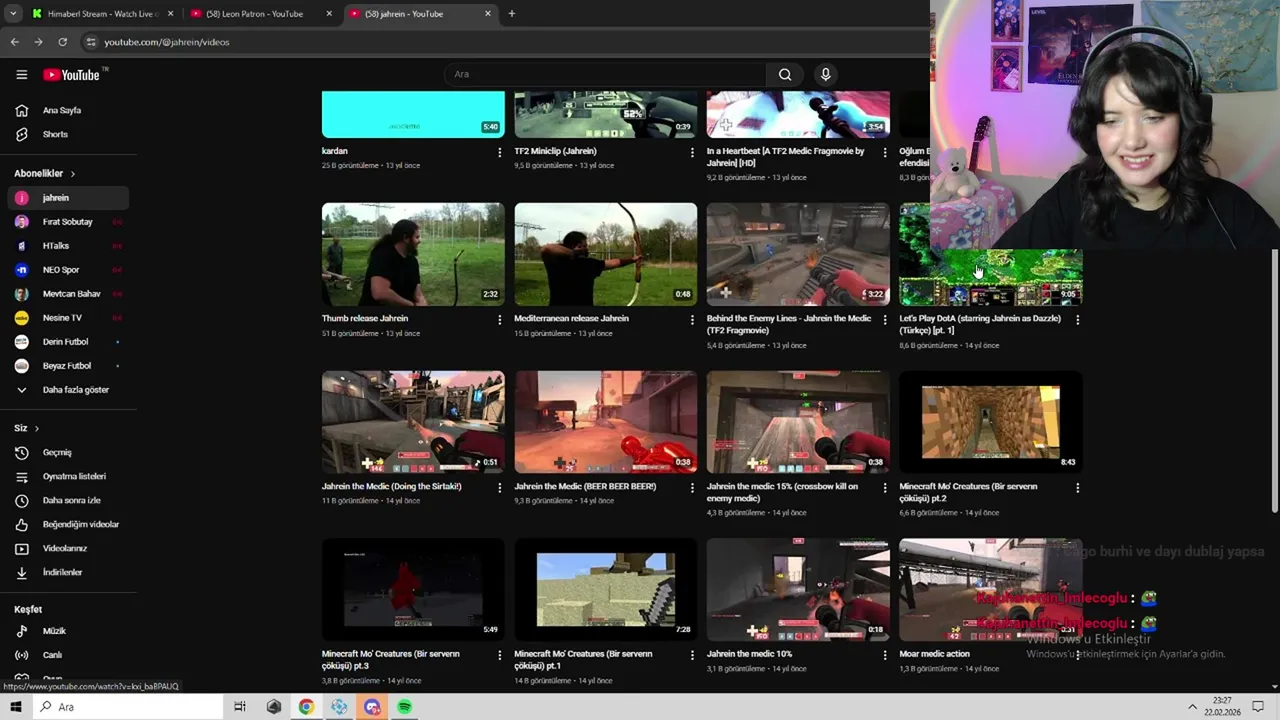This screenshot has height=720, width=1280.
Task: Open Videolarınız in sidebar
Action: click(68, 548)
